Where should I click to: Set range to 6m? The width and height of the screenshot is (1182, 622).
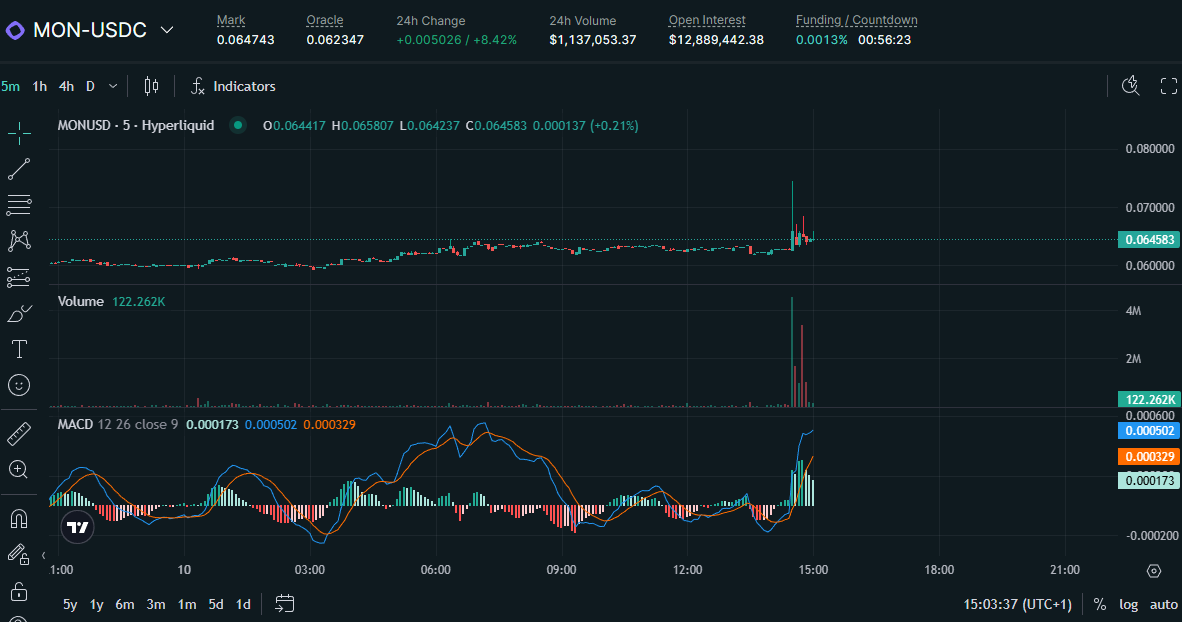125,604
